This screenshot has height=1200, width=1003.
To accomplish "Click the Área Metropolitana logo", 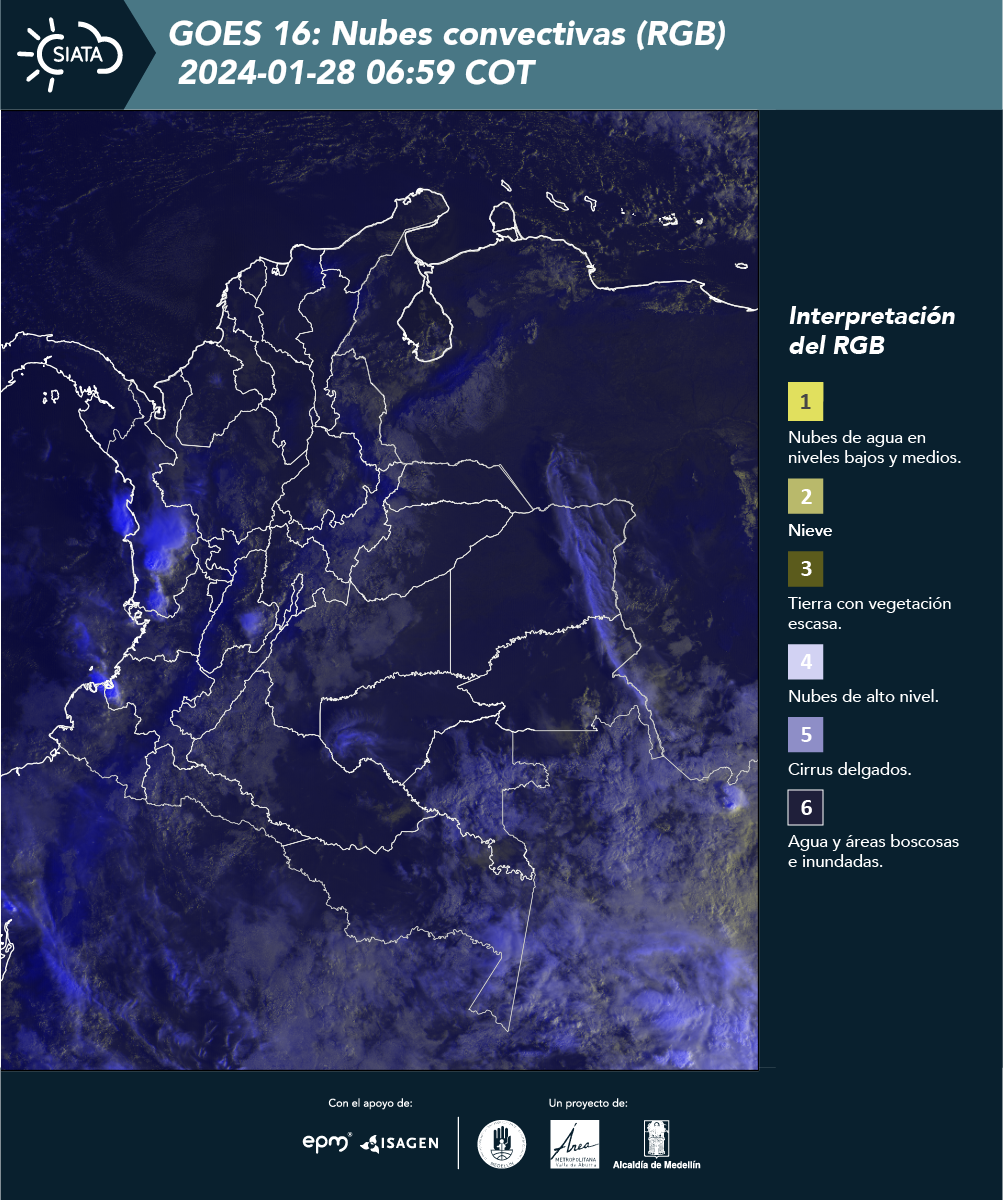I will pyautogui.click(x=575, y=1144).
